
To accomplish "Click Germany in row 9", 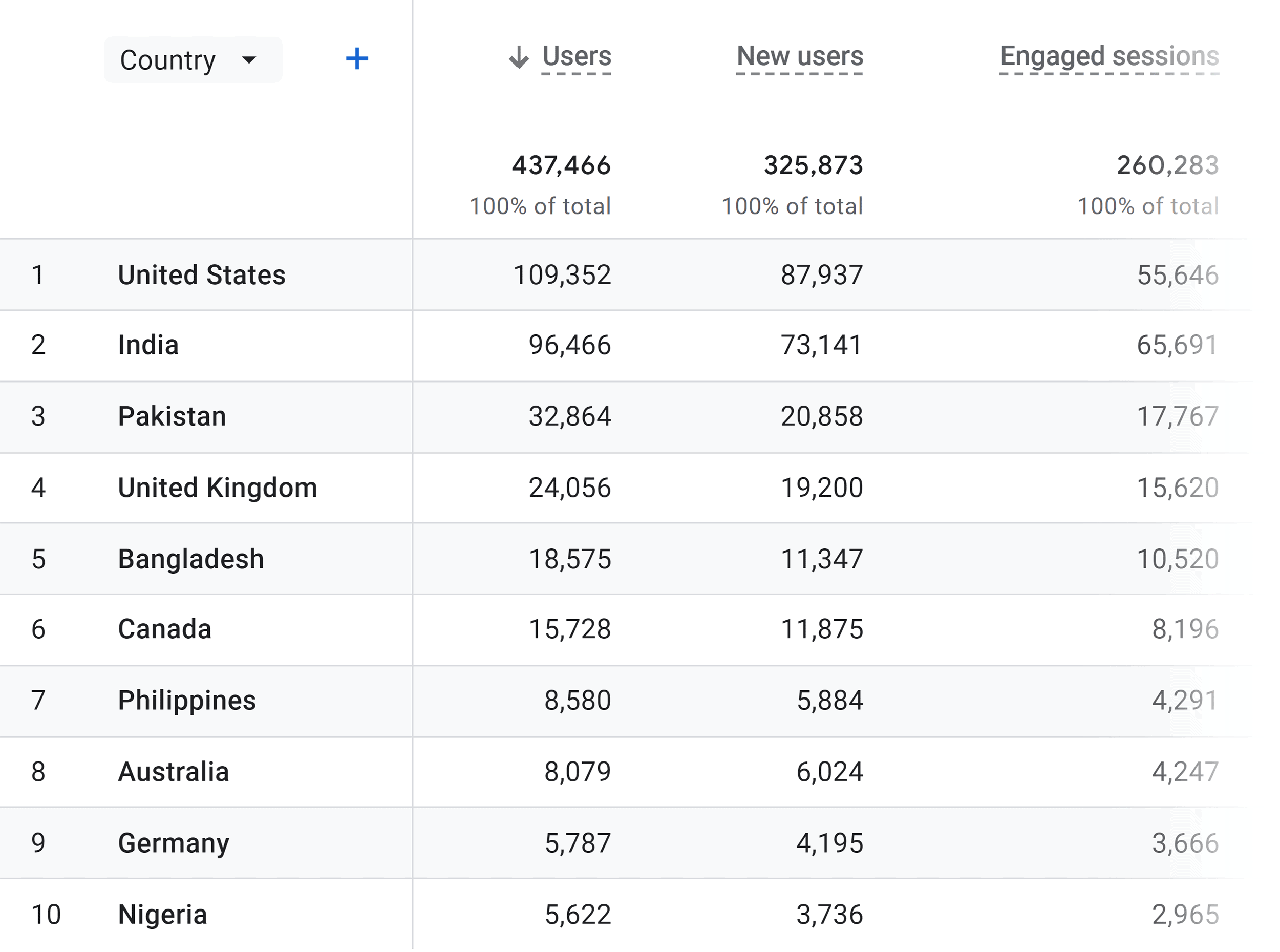I will [x=173, y=842].
